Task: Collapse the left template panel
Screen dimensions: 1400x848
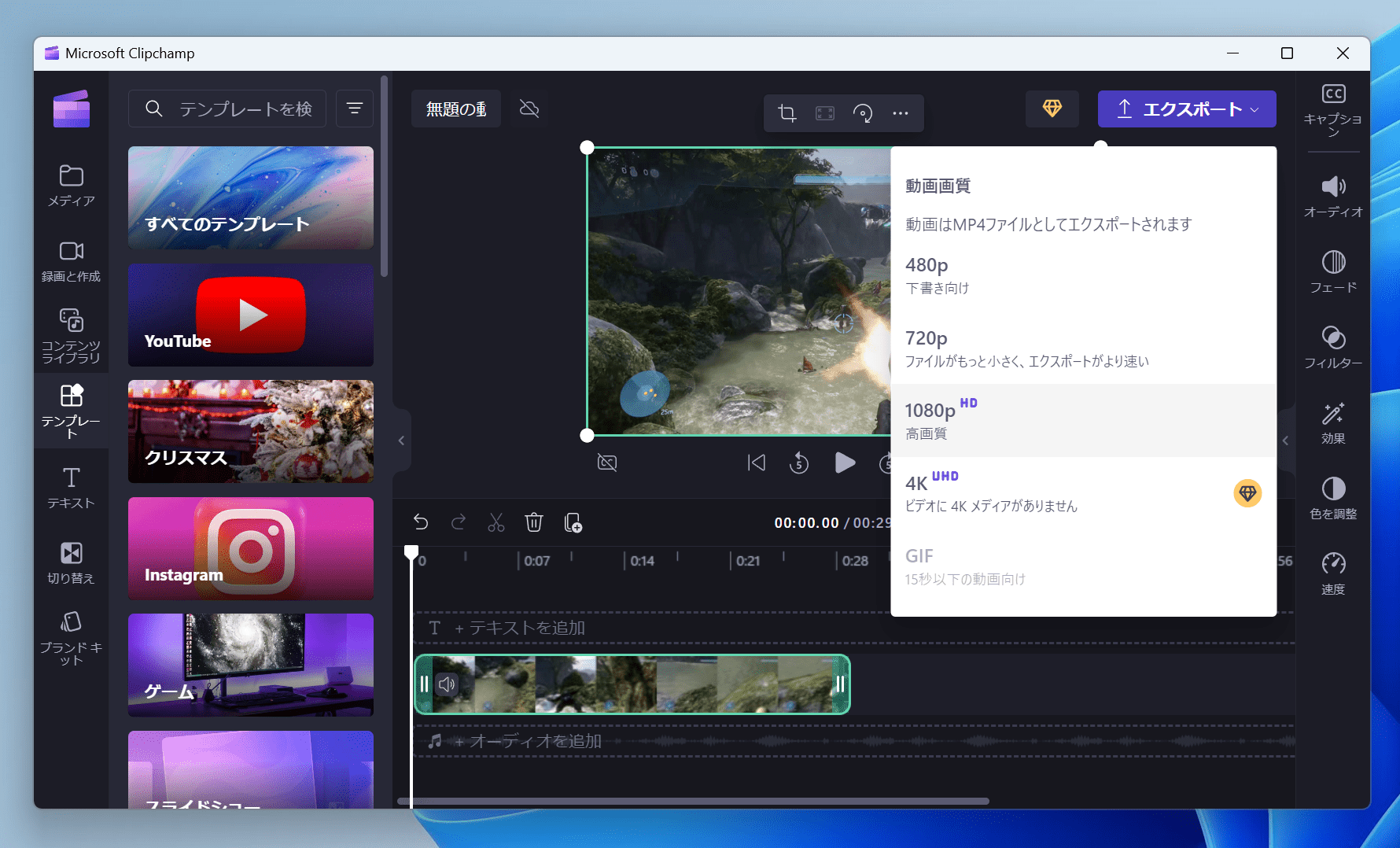Action: click(401, 441)
